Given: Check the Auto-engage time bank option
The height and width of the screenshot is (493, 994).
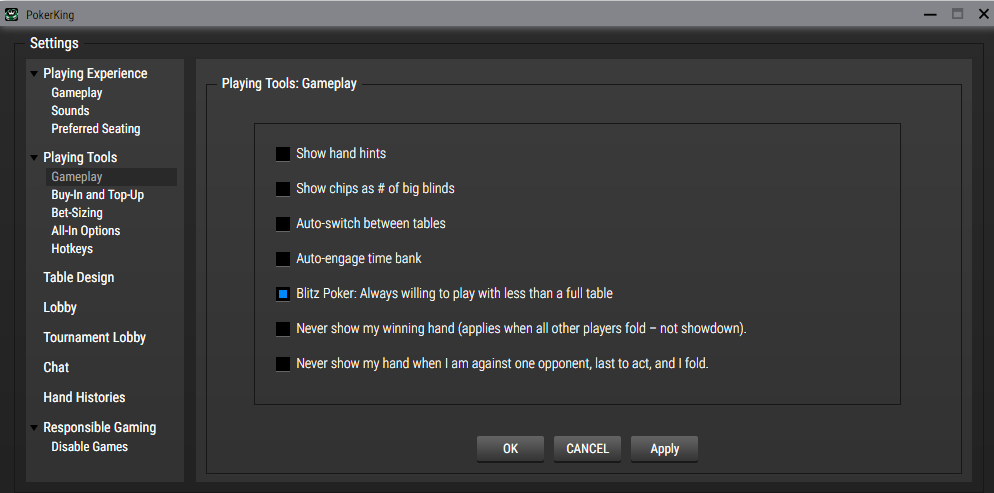Looking at the screenshot, I should click(283, 259).
